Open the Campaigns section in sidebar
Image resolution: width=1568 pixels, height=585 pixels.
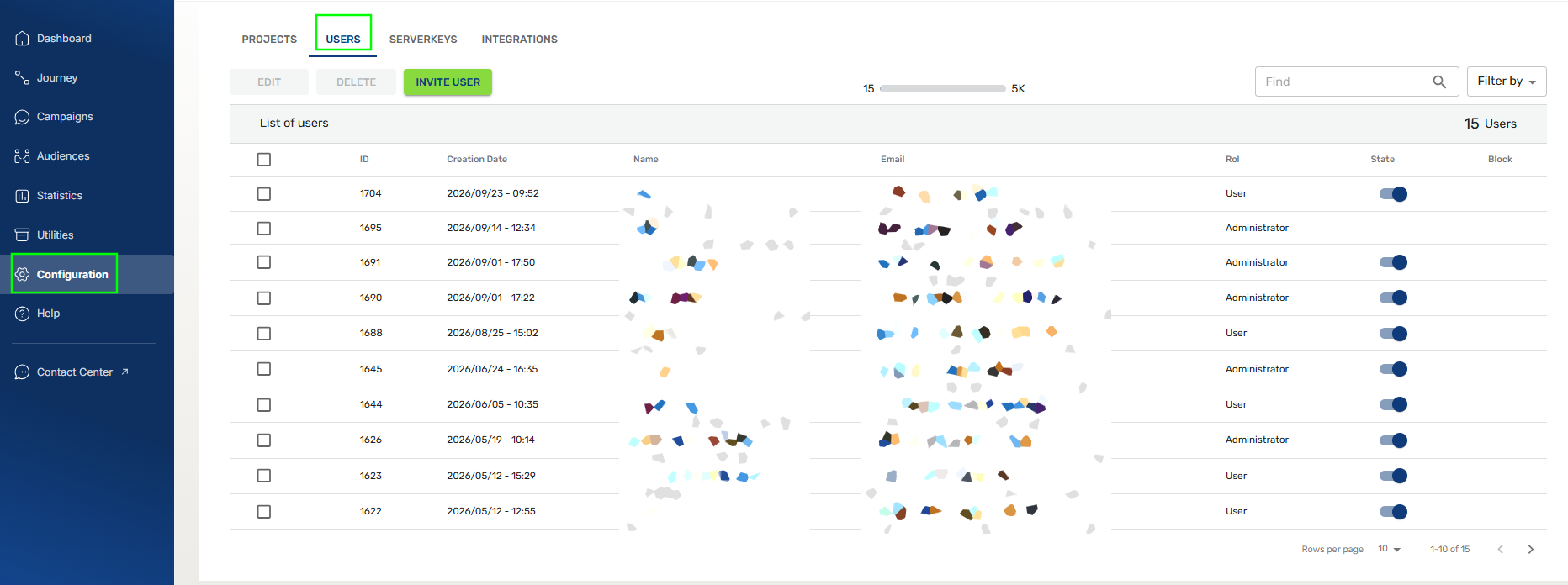[x=65, y=117]
